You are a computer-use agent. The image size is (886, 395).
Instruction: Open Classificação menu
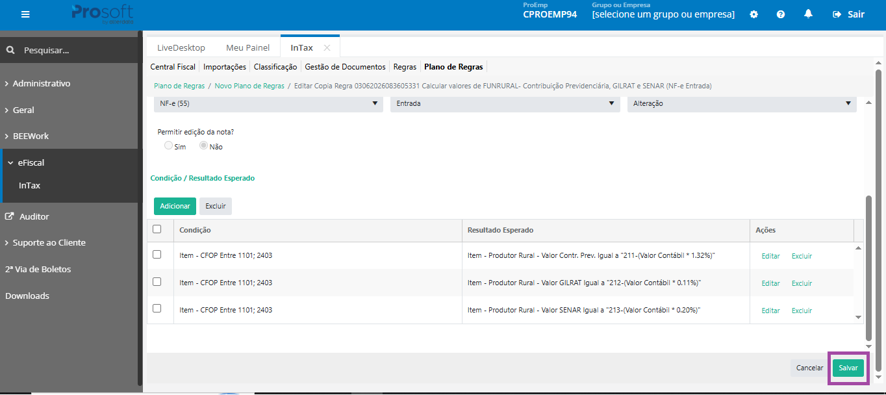275,67
